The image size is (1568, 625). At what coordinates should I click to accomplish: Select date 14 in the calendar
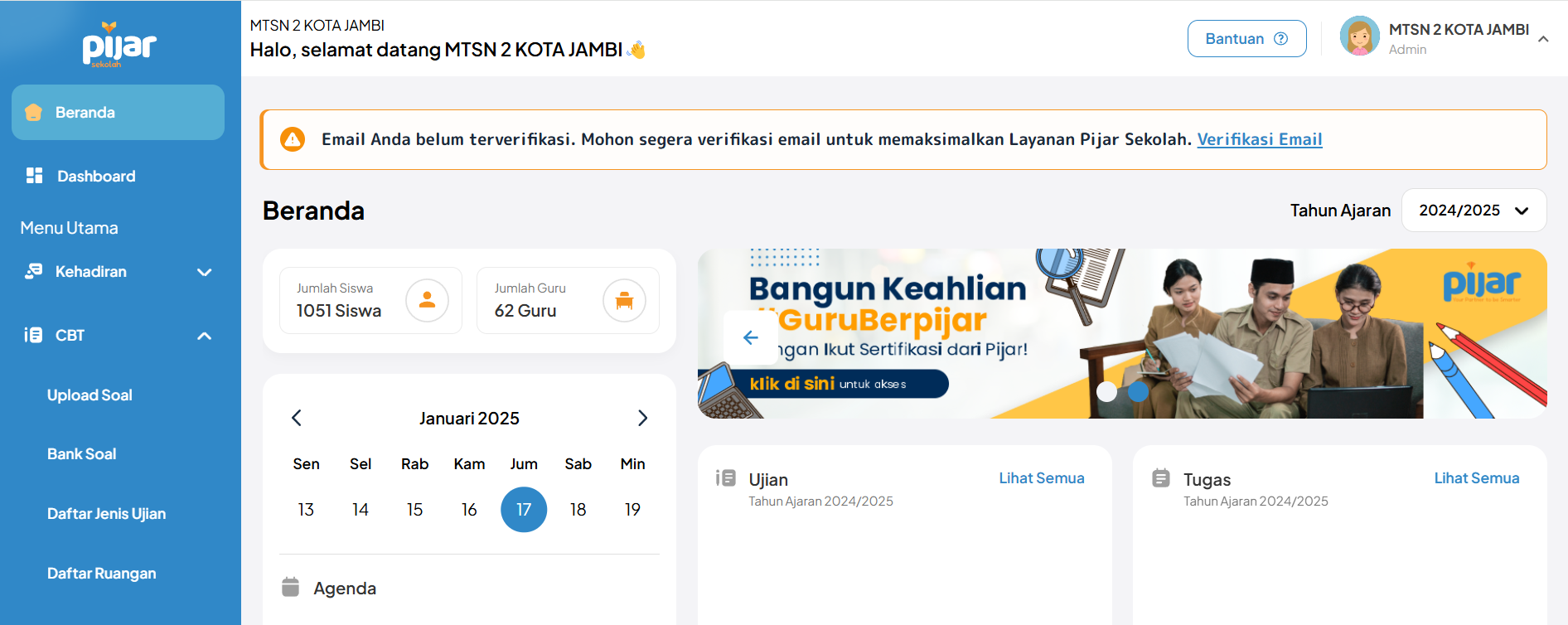coord(361,510)
